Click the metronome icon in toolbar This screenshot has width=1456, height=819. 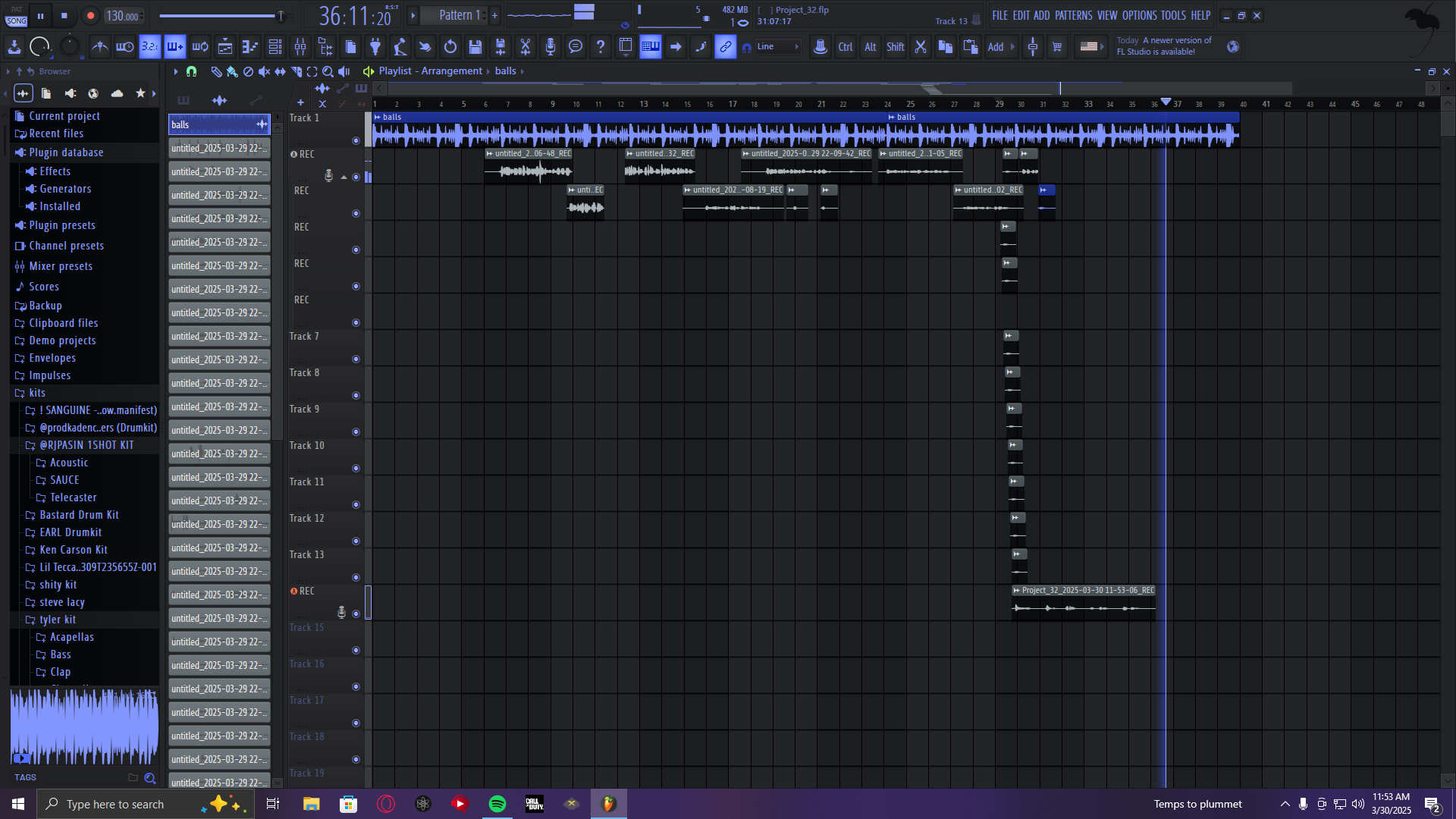pos(100,47)
